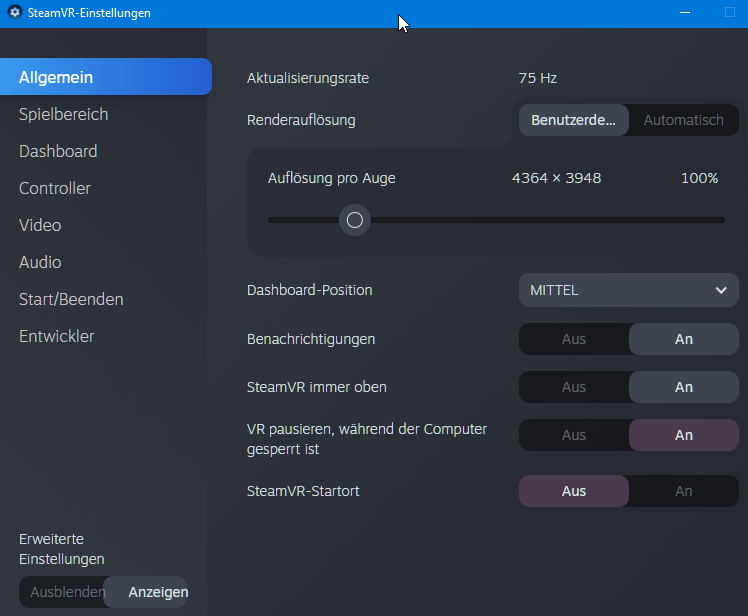Set SteamVR-Startort to An
Screen dimensions: 748x616
[x=684, y=491]
